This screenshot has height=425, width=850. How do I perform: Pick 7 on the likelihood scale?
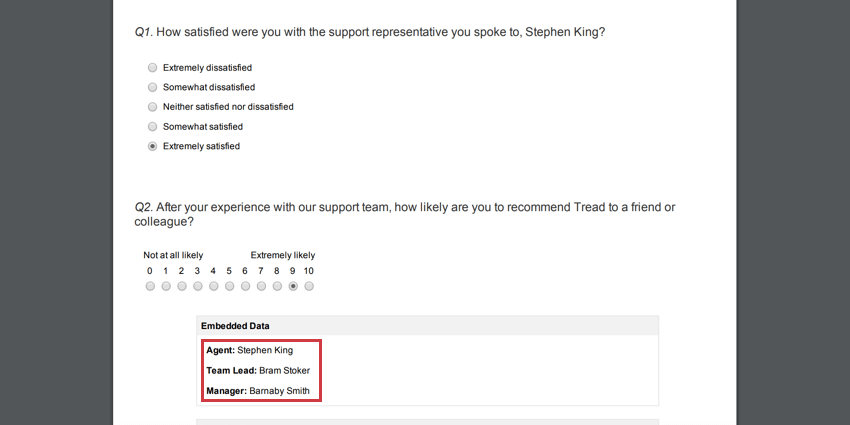click(x=262, y=286)
